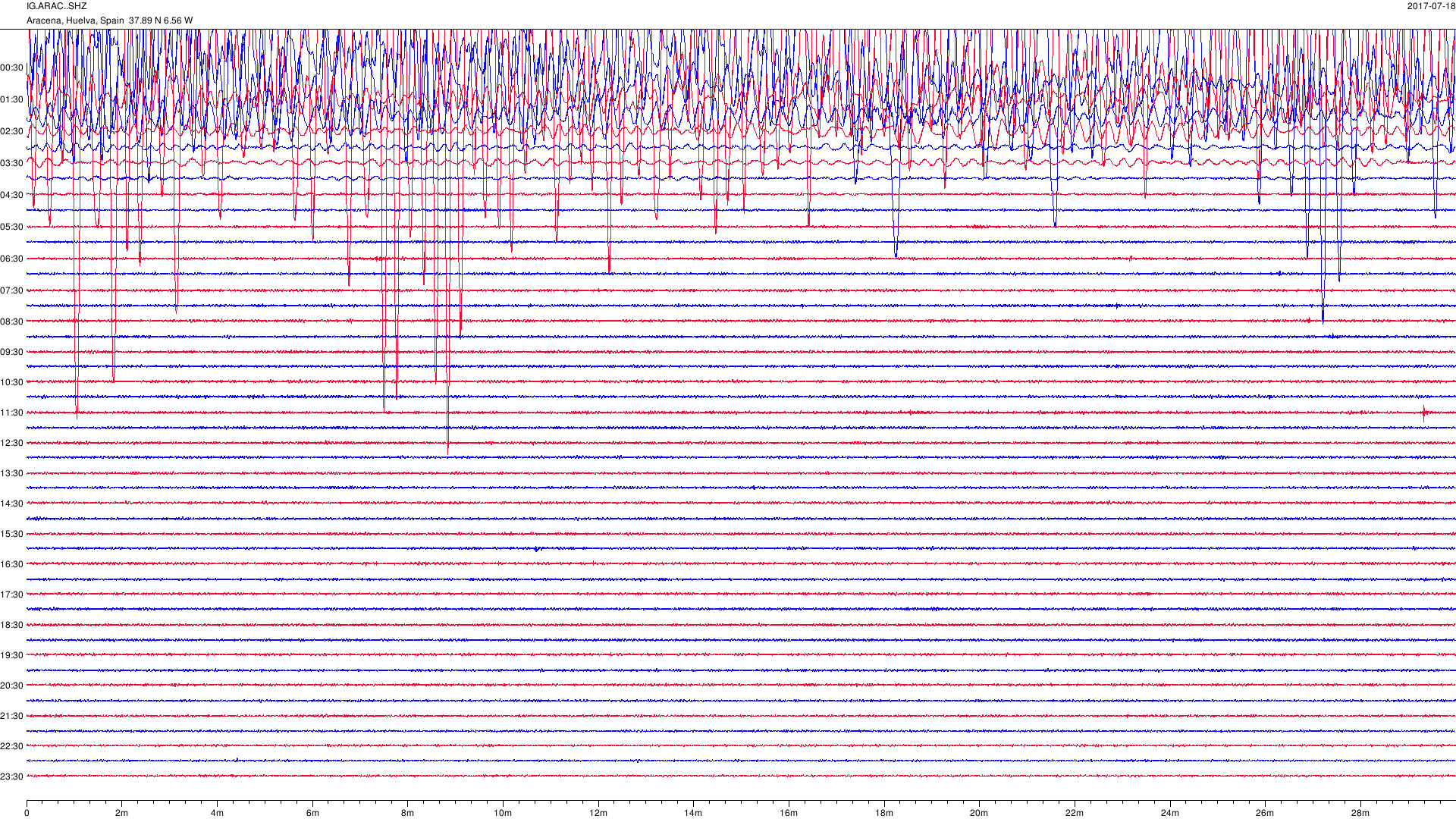Choose the 23:30 time label

(x=11, y=777)
